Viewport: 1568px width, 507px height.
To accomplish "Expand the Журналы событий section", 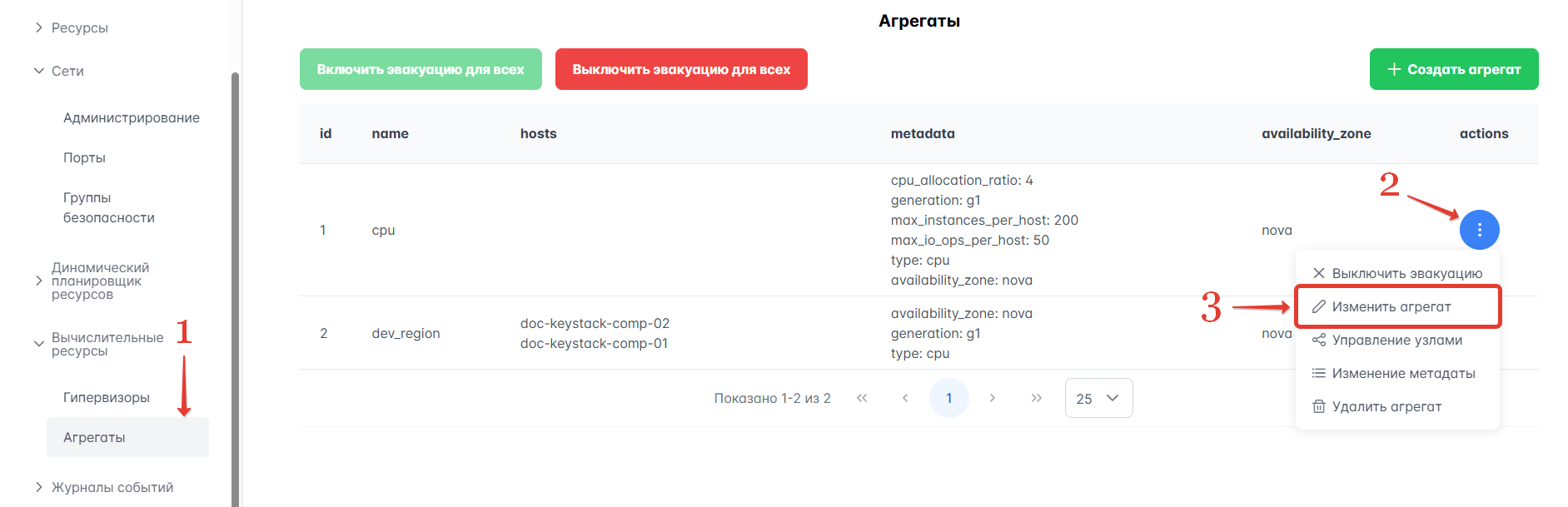I will (39, 487).
